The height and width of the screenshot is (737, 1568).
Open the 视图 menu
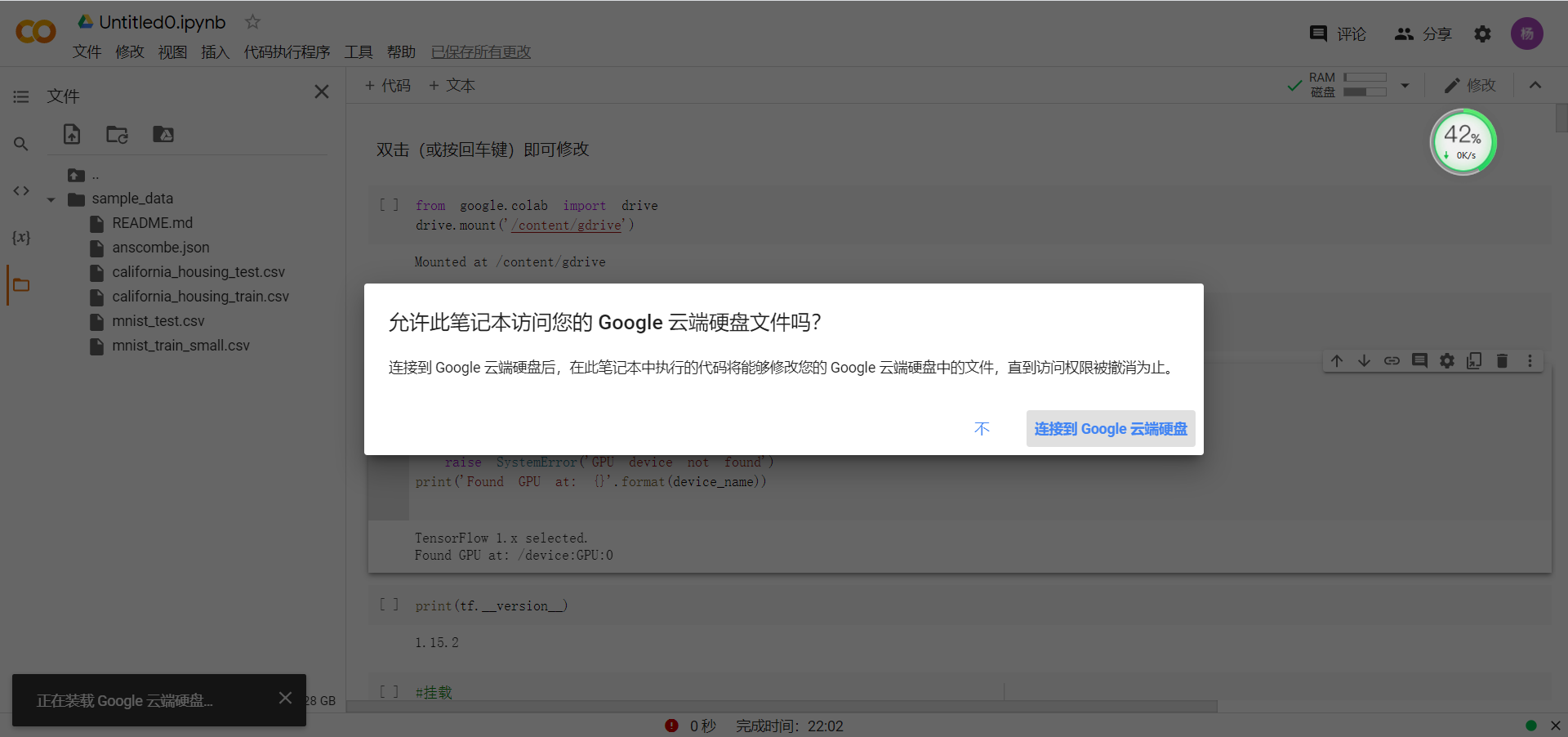click(x=172, y=52)
